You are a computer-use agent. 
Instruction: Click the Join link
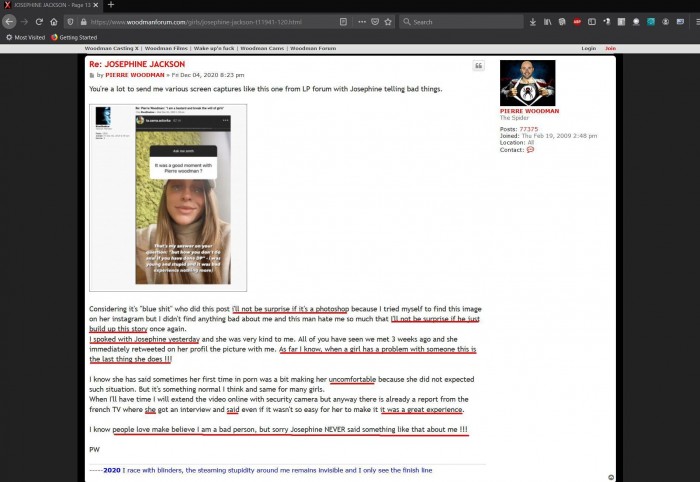point(610,48)
